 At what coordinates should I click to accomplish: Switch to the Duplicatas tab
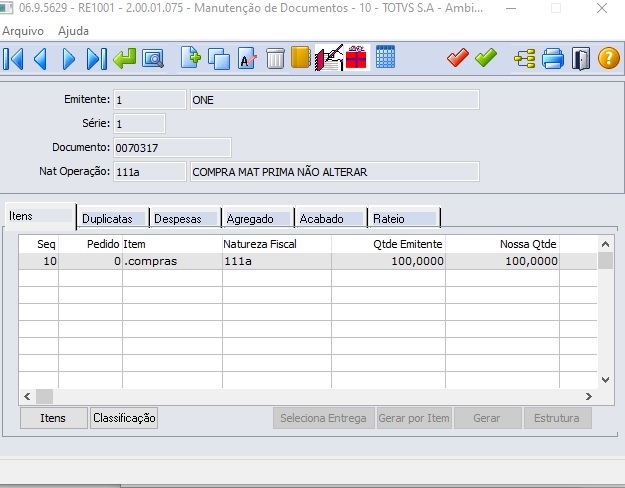[113, 219]
